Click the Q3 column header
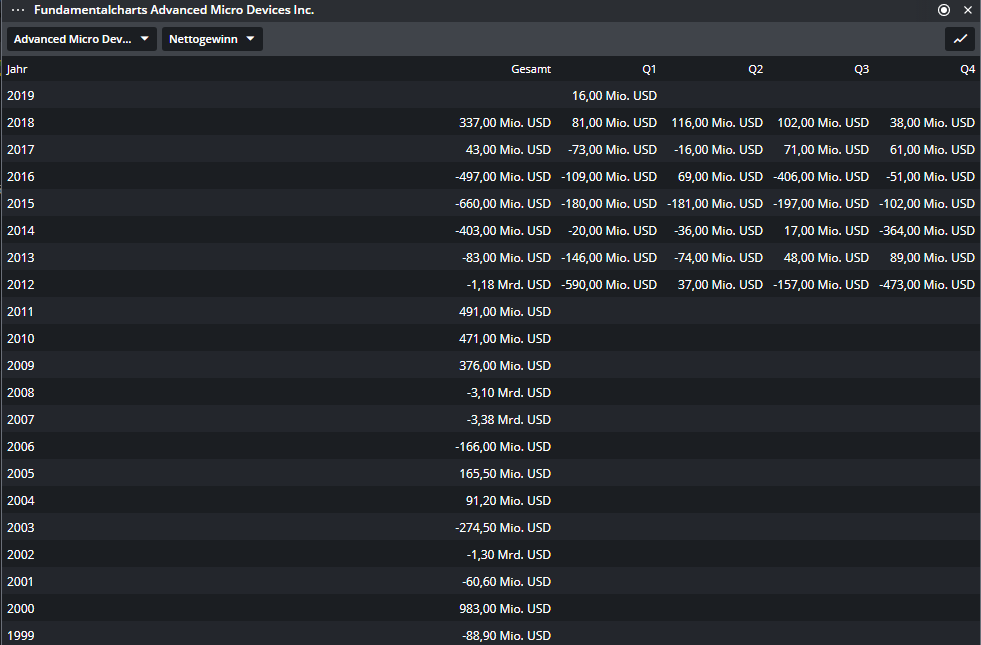981x645 pixels. click(x=862, y=69)
